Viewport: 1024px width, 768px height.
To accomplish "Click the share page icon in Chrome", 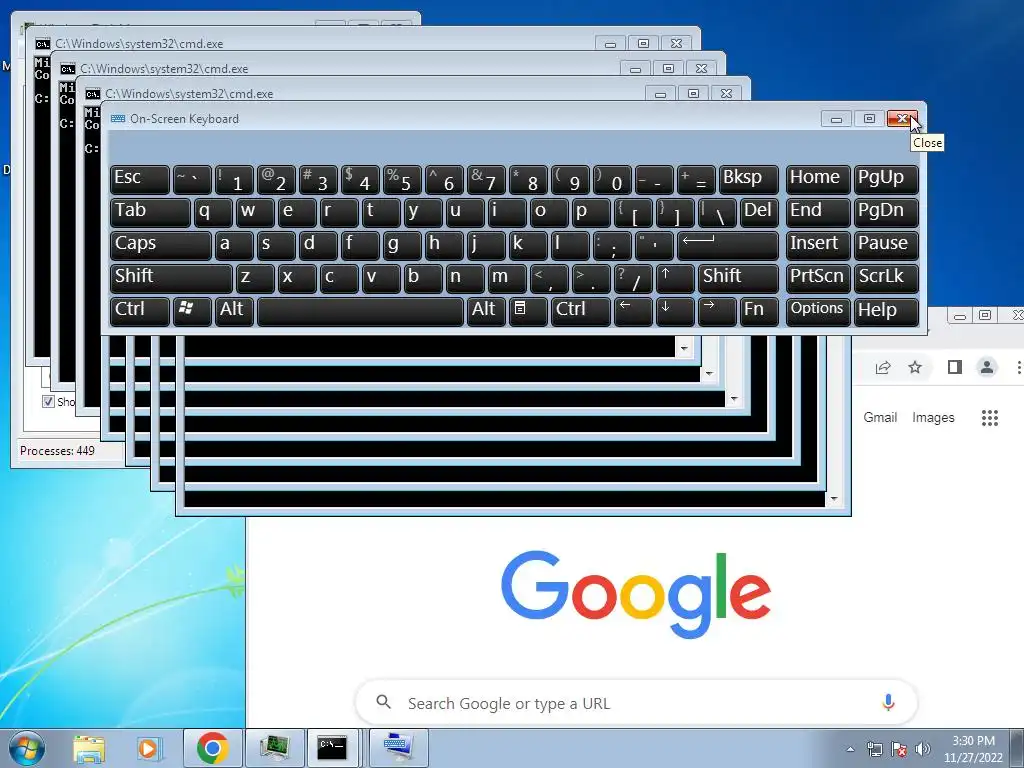I will (883, 368).
